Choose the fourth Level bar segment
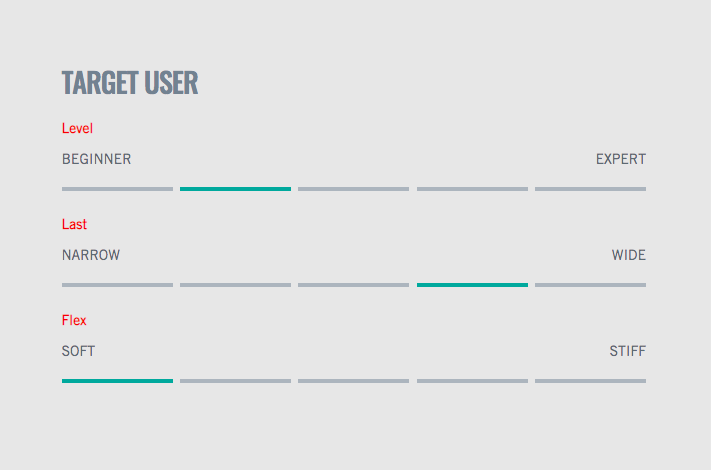711x470 pixels. [472, 189]
